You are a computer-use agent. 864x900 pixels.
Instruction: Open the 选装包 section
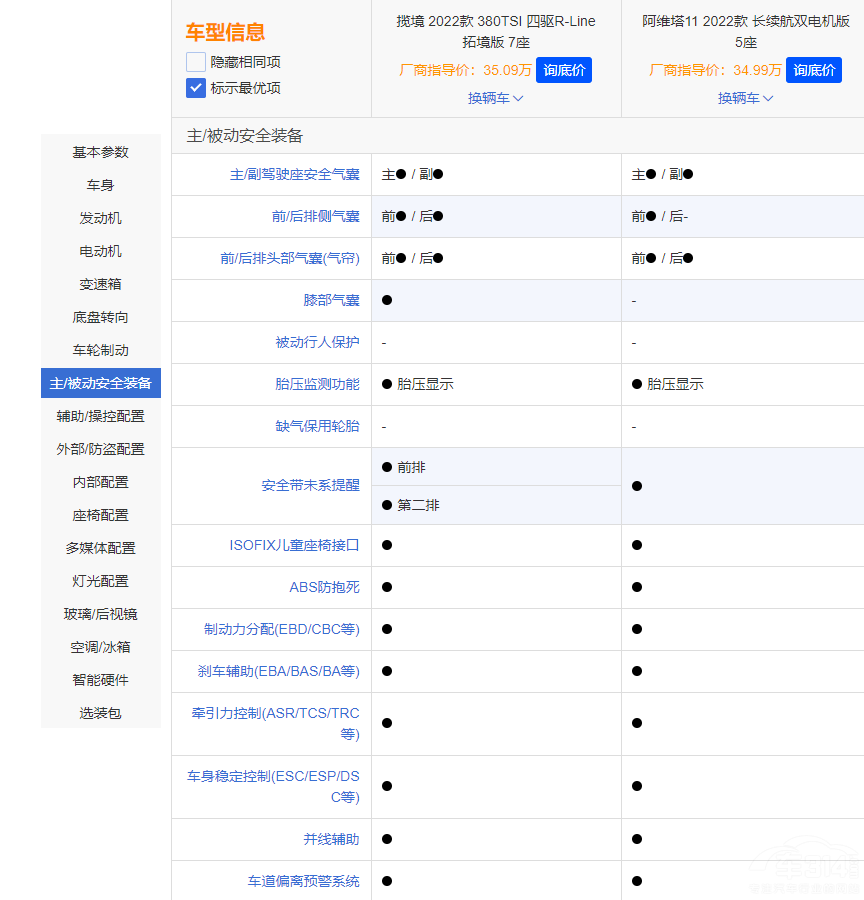click(100, 713)
